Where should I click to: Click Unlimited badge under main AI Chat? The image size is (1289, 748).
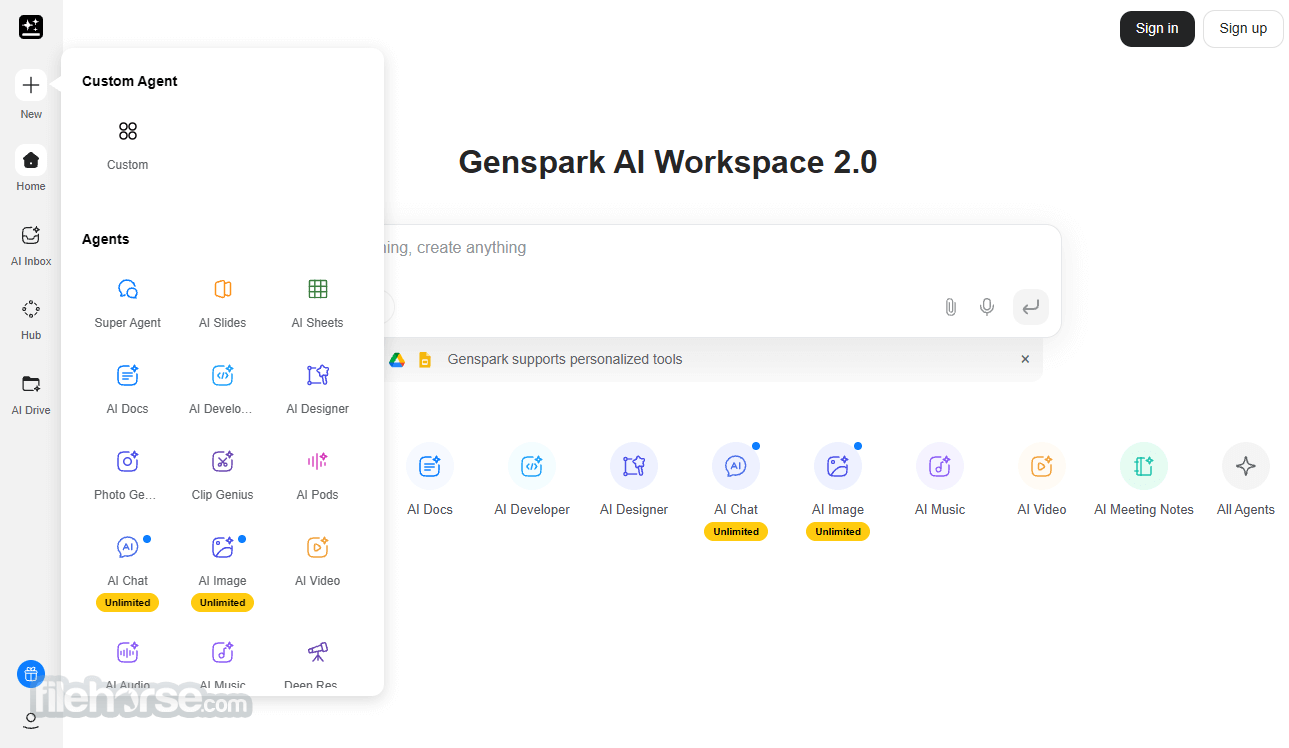pyautogui.click(x=736, y=532)
